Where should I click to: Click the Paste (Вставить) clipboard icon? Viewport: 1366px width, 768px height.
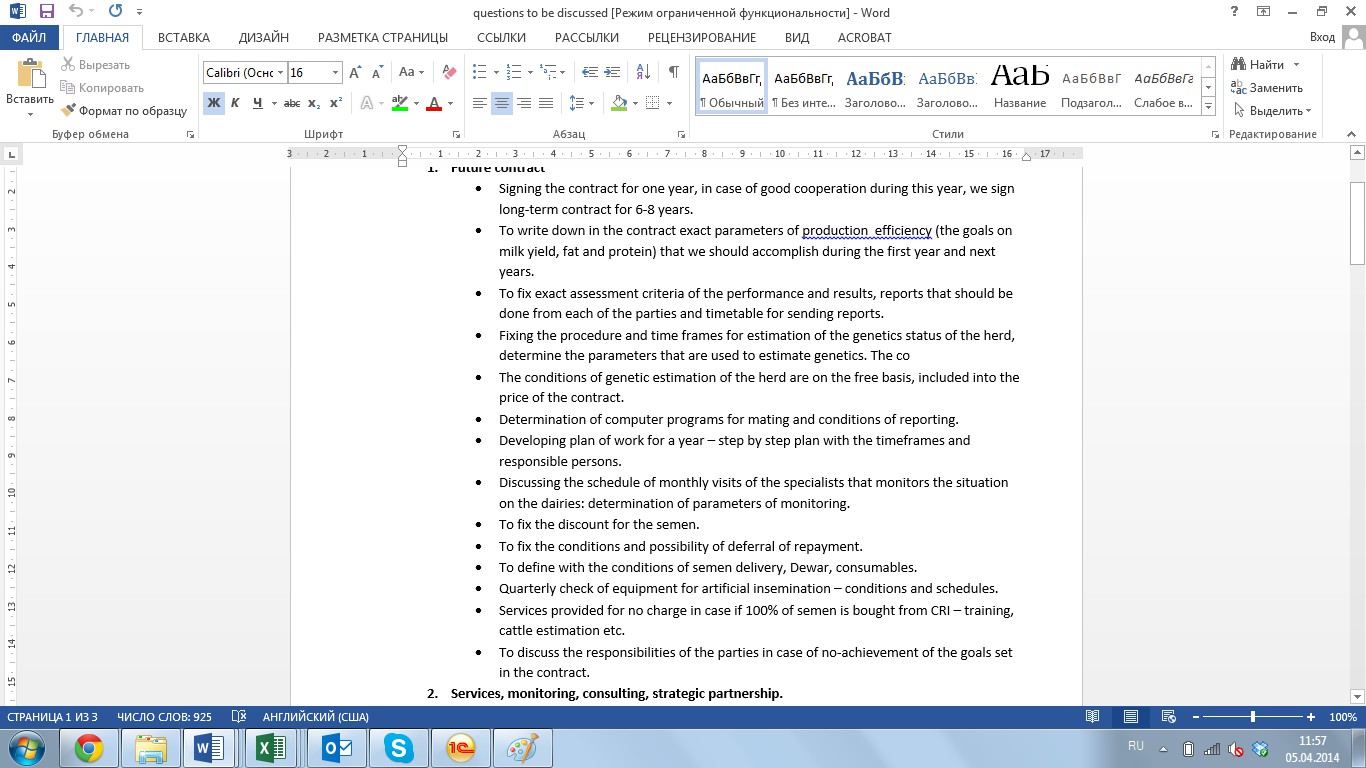[x=30, y=75]
